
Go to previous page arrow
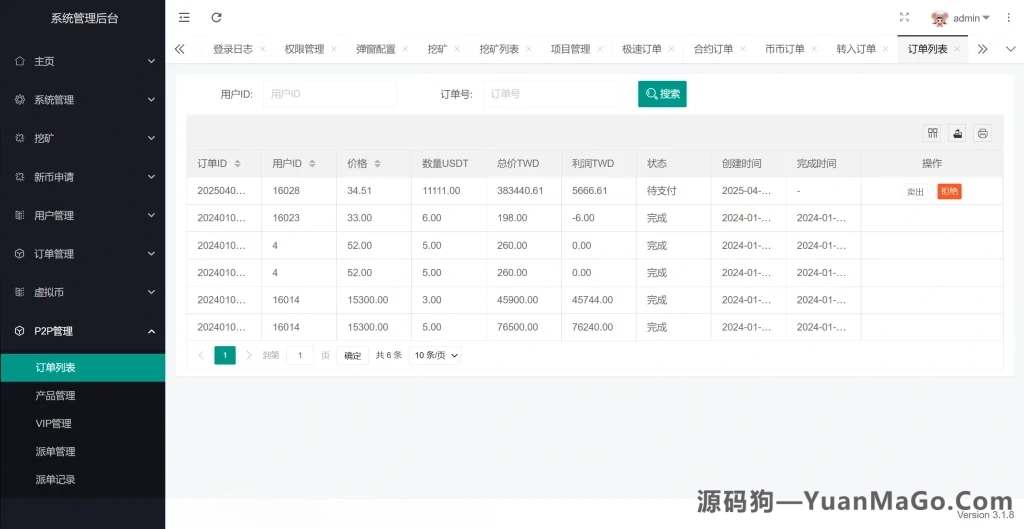tap(201, 355)
